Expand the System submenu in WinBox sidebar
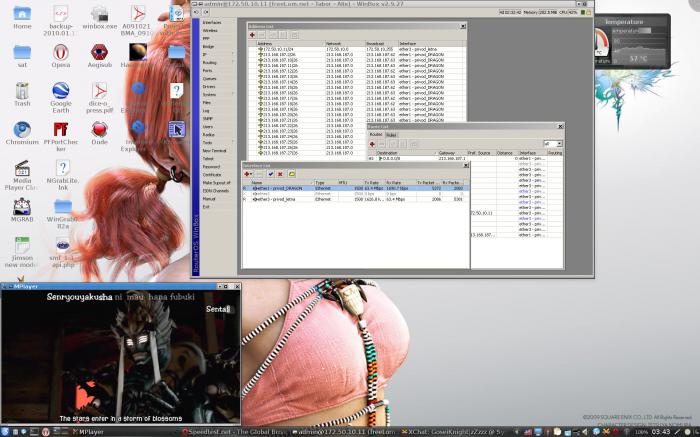The height and width of the screenshot is (437, 700). click(217, 94)
